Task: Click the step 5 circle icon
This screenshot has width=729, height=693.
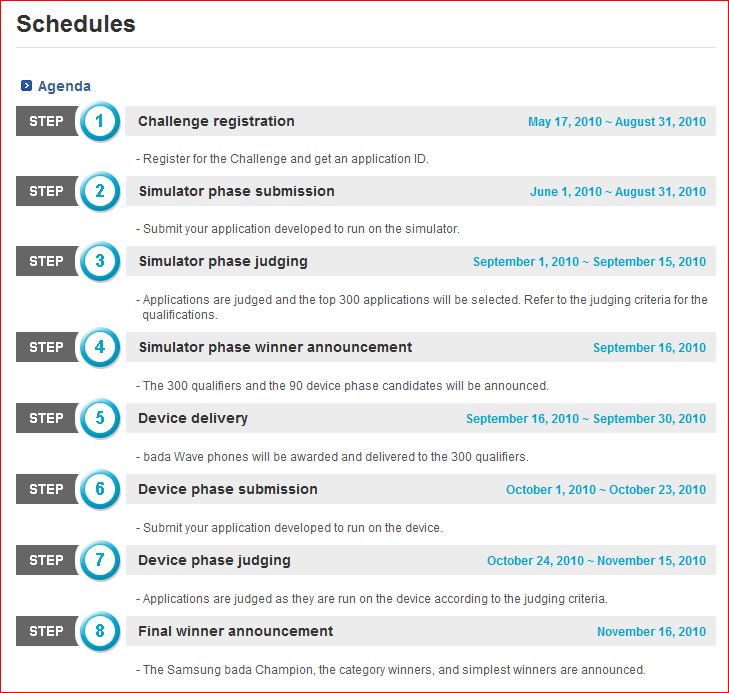Action: point(100,418)
